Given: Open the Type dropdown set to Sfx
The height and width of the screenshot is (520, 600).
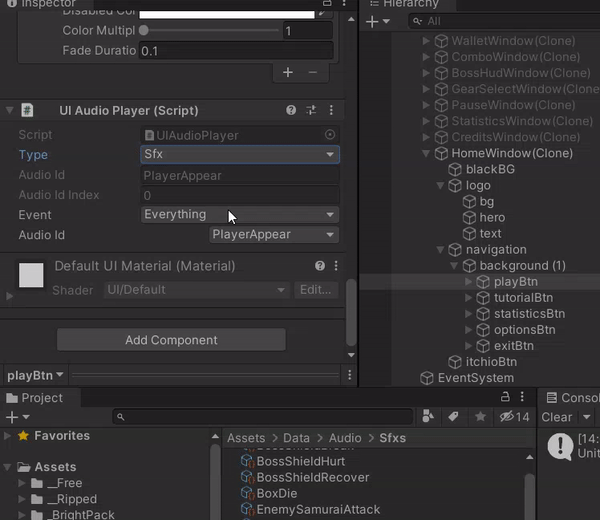Looking at the screenshot, I should 240,155.
